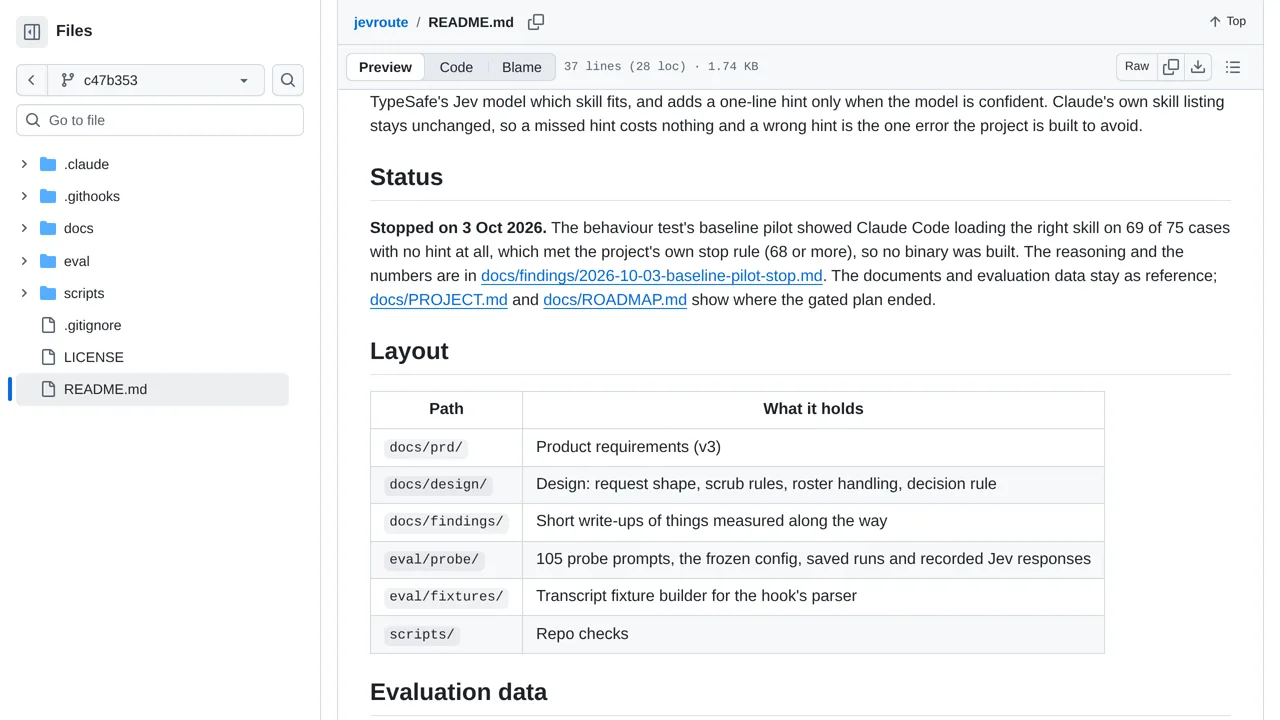1280x720 pixels.
Task: Open the c47b353 branch dropdown
Action: (x=156, y=80)
